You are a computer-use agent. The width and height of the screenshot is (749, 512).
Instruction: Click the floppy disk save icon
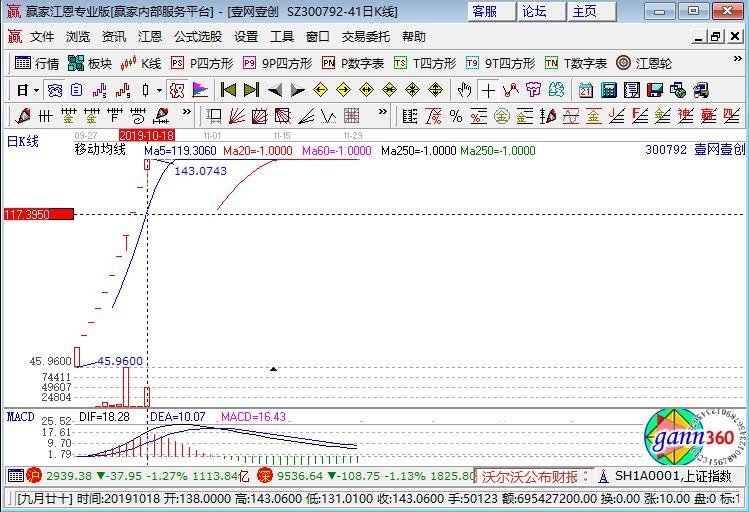tap(654, 90)
